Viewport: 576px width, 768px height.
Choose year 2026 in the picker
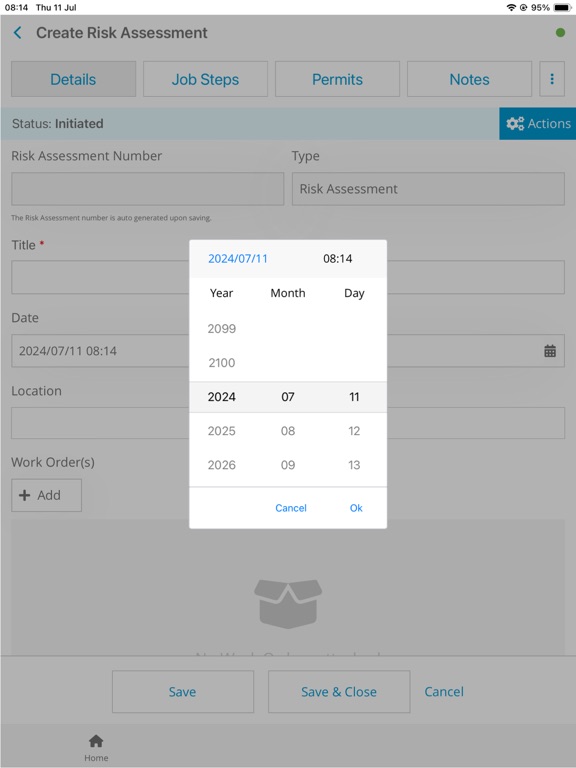[222, 465]
